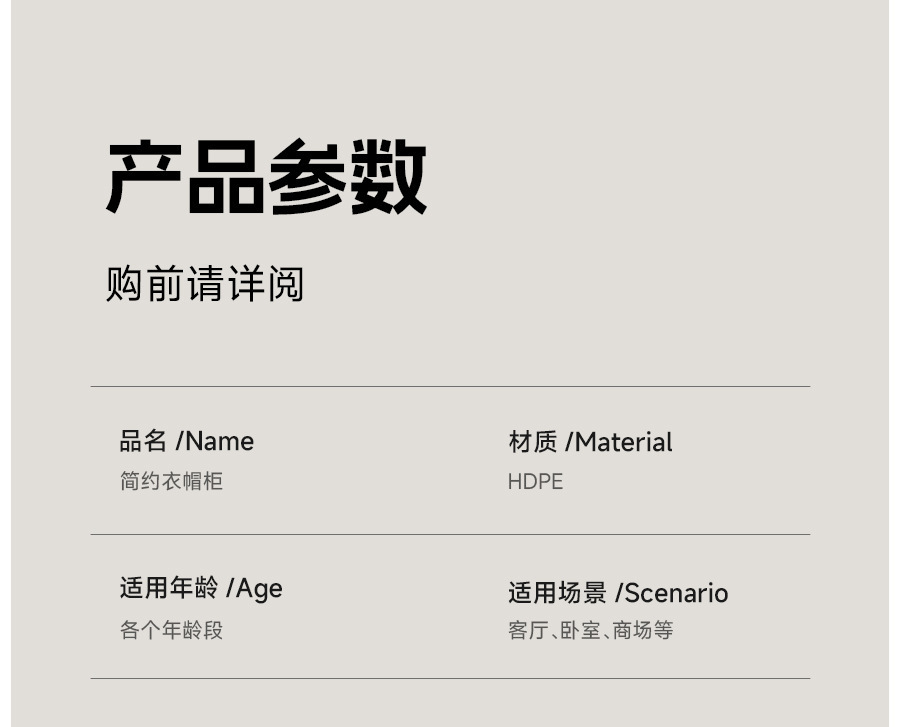Select the word 客厅 in scenarios
Screen dimensions: 900x727
pyautogui.click(x=528, y=630)
